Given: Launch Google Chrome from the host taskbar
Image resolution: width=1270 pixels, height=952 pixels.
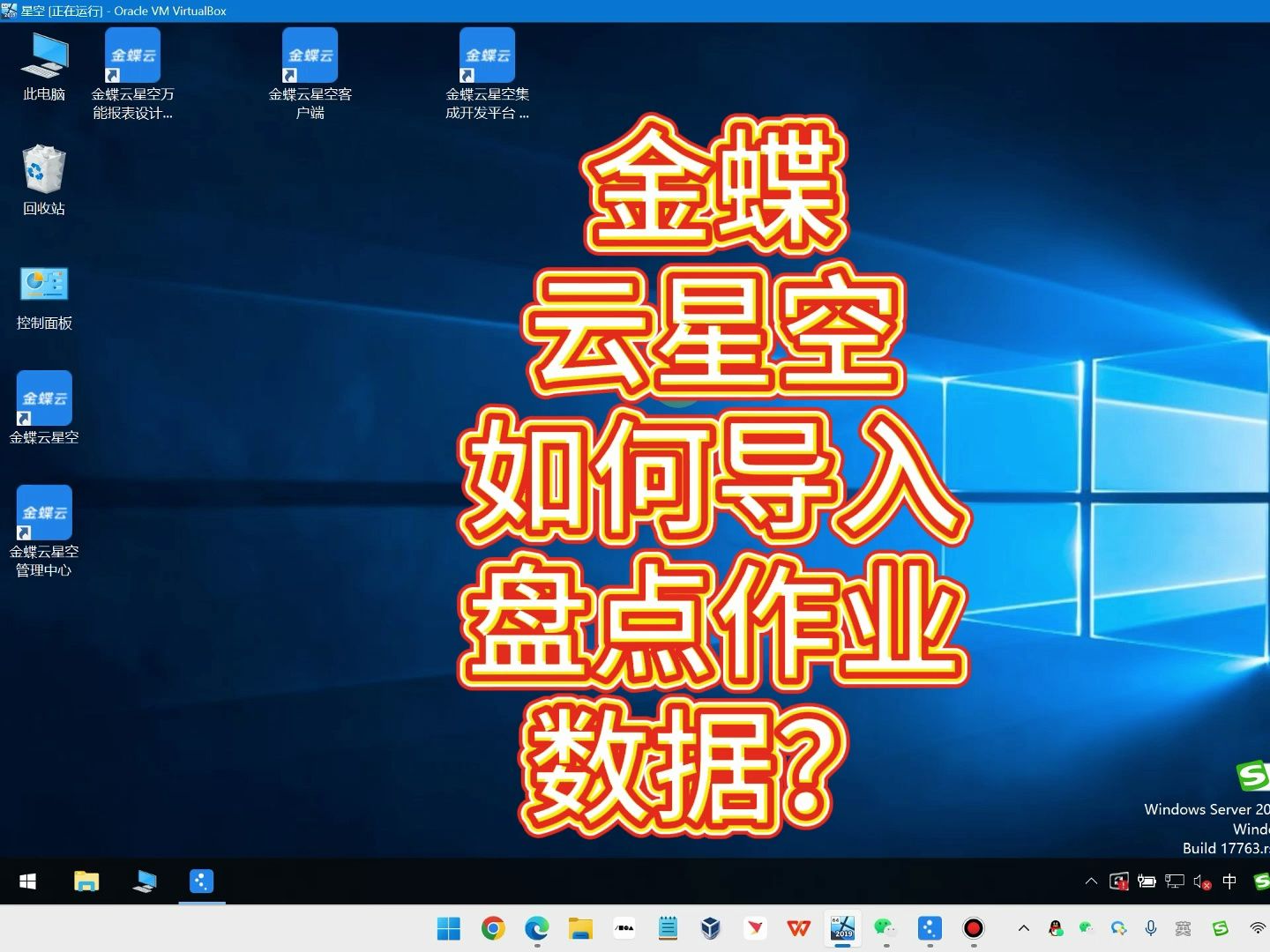Looking at the screenshot, I should point(493,928).
